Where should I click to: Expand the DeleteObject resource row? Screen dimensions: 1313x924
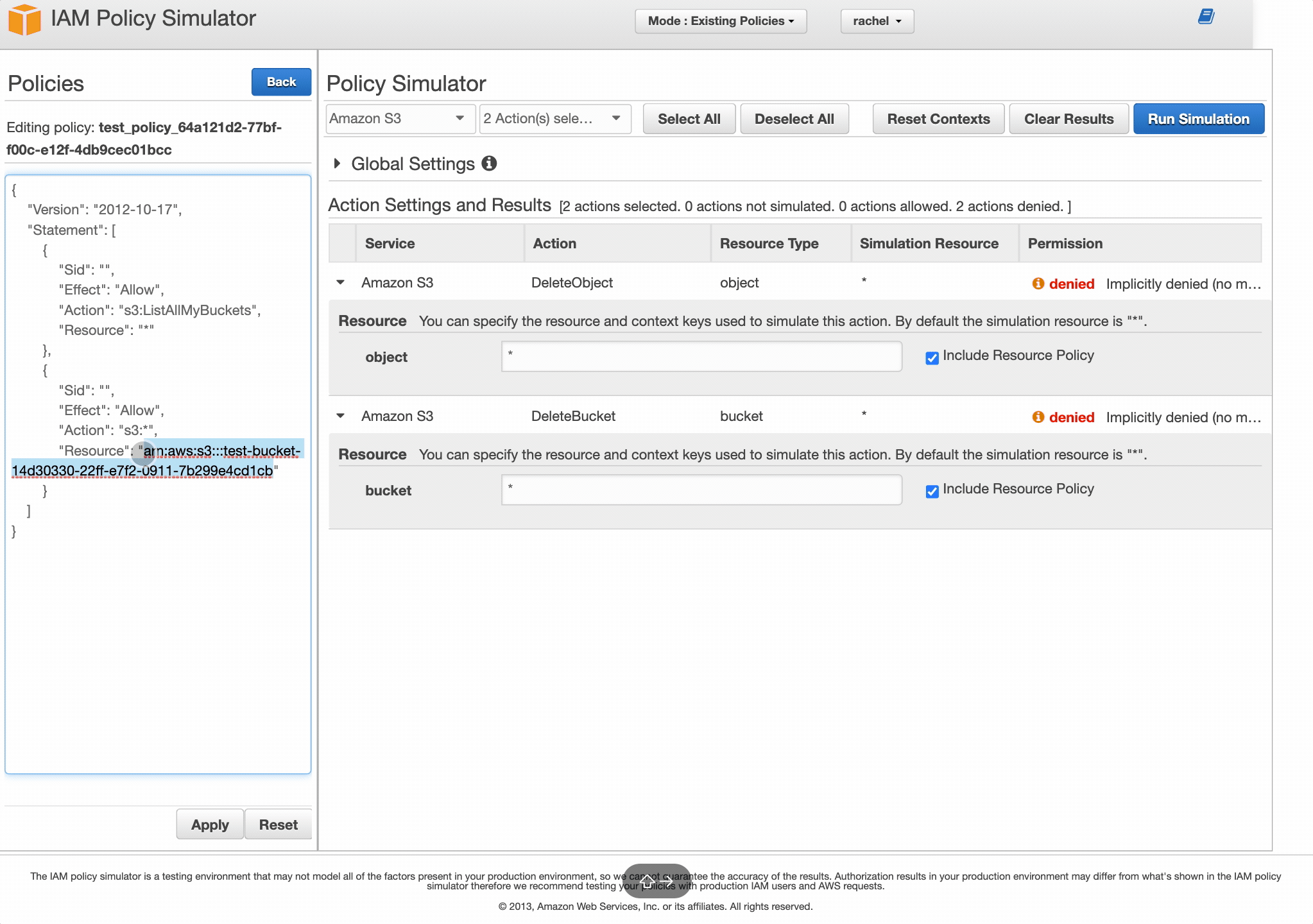click(341, 282)
